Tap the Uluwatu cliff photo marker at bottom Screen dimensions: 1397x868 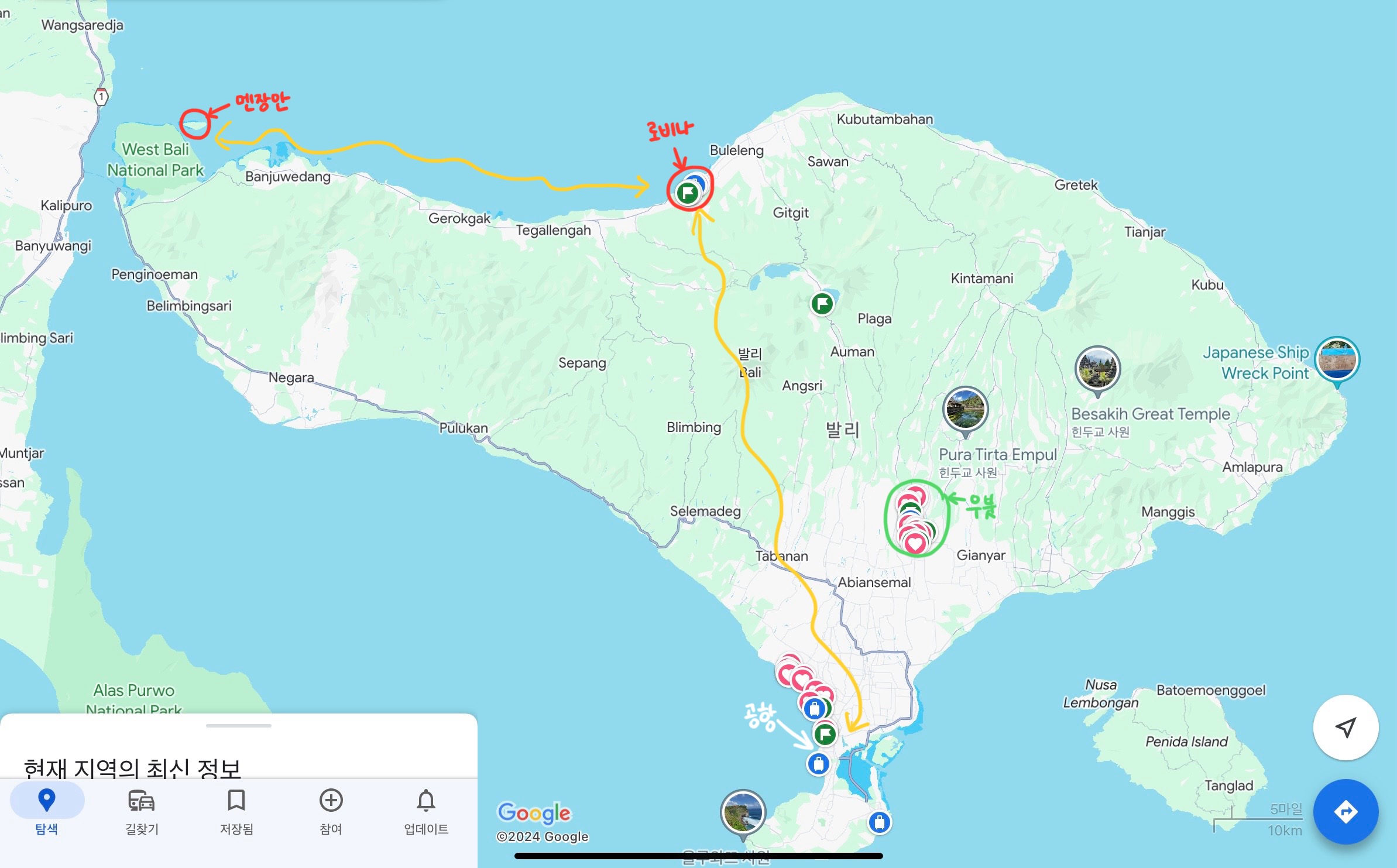click(x=743, y=812)
